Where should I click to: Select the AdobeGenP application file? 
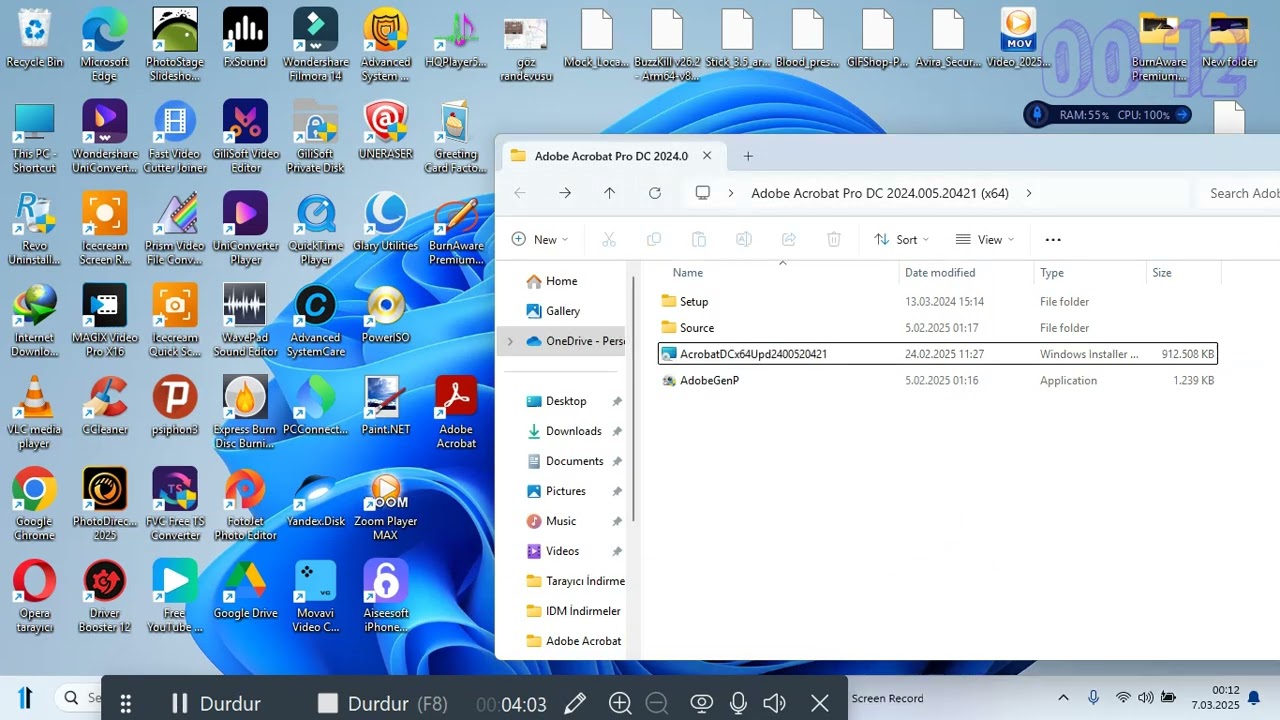pos(937,380)
